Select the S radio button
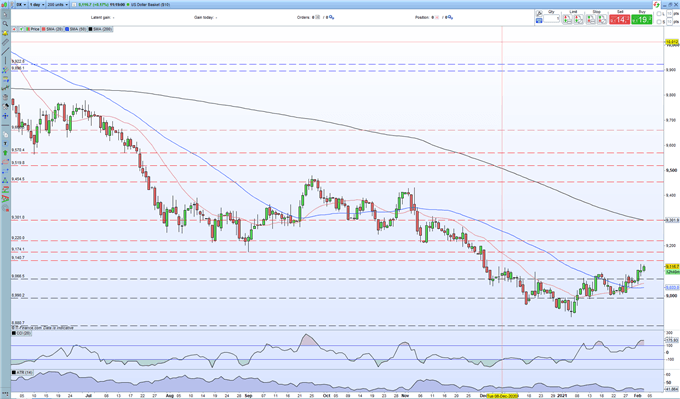The width and height of the screenshot is (680, 399). tap(659, 22)
